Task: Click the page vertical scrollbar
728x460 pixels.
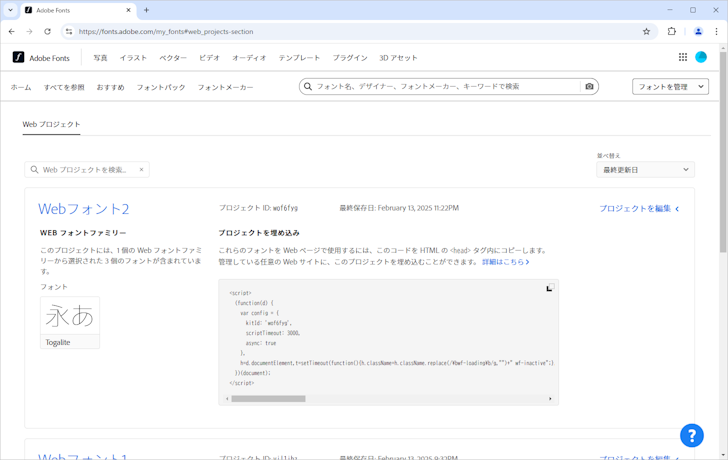Action: coord(723,151)
